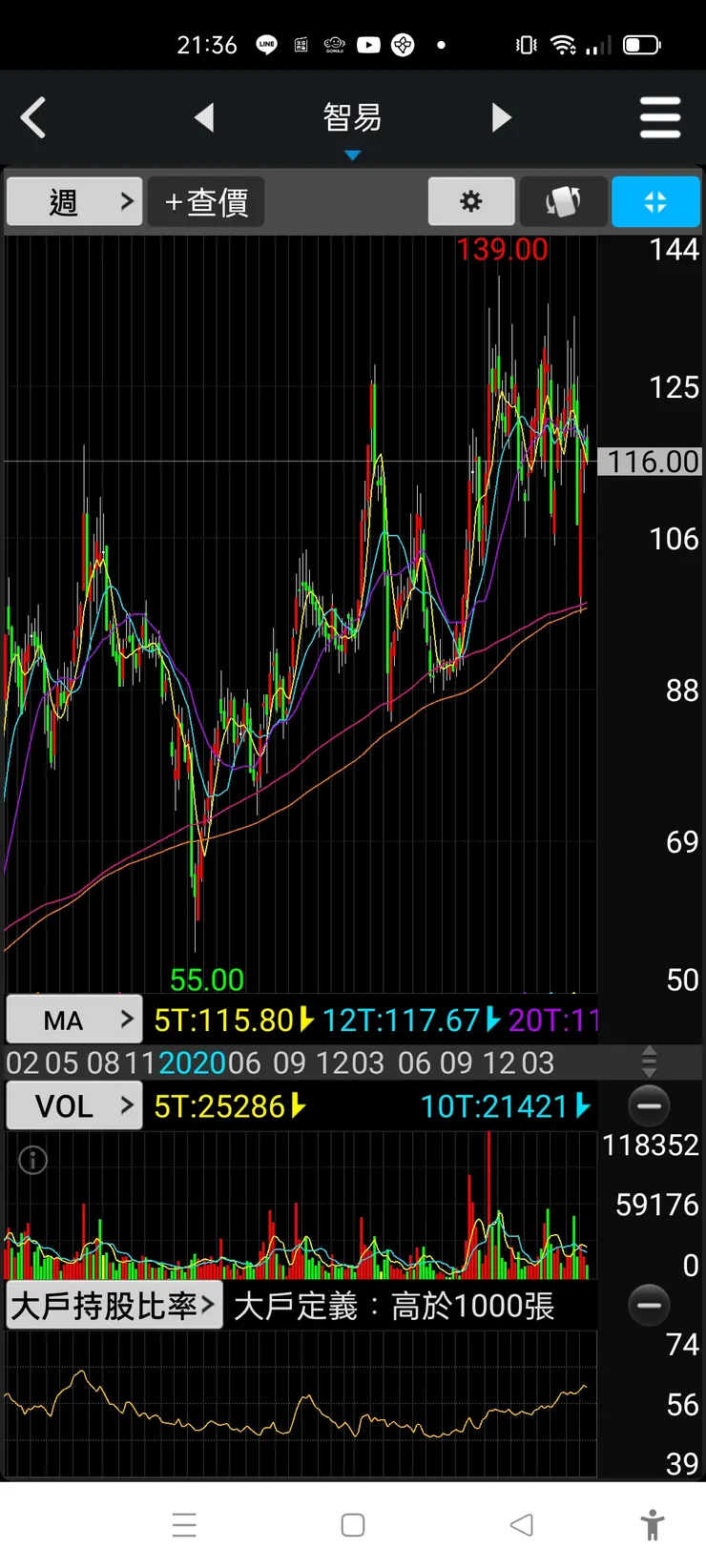The height and width of the screenshot is (1568, 706).
Task: Tap the drag handle beside date axis
Action: tap(649, 1062)
